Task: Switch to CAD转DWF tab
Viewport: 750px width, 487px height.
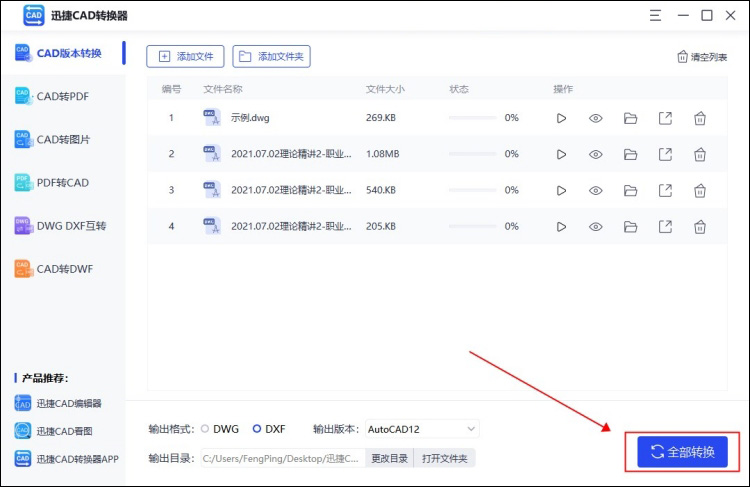Action: (63, 269)
